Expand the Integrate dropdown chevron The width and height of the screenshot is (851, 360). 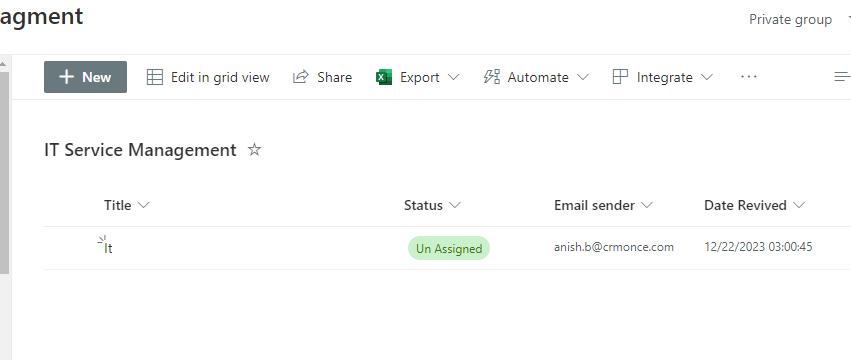click(707, 77)
